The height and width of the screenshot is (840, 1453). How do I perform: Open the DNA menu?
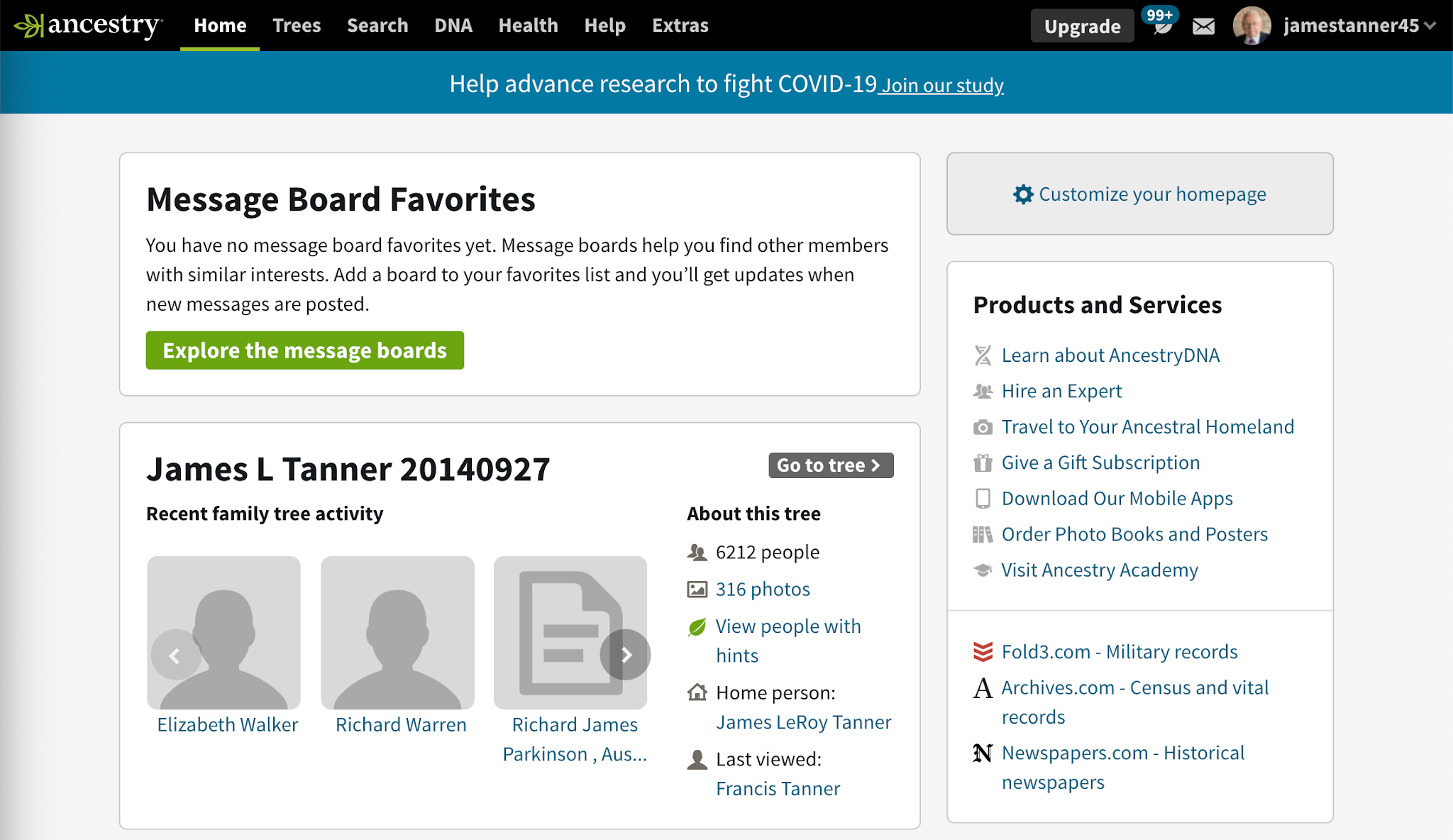coord(453,25)
